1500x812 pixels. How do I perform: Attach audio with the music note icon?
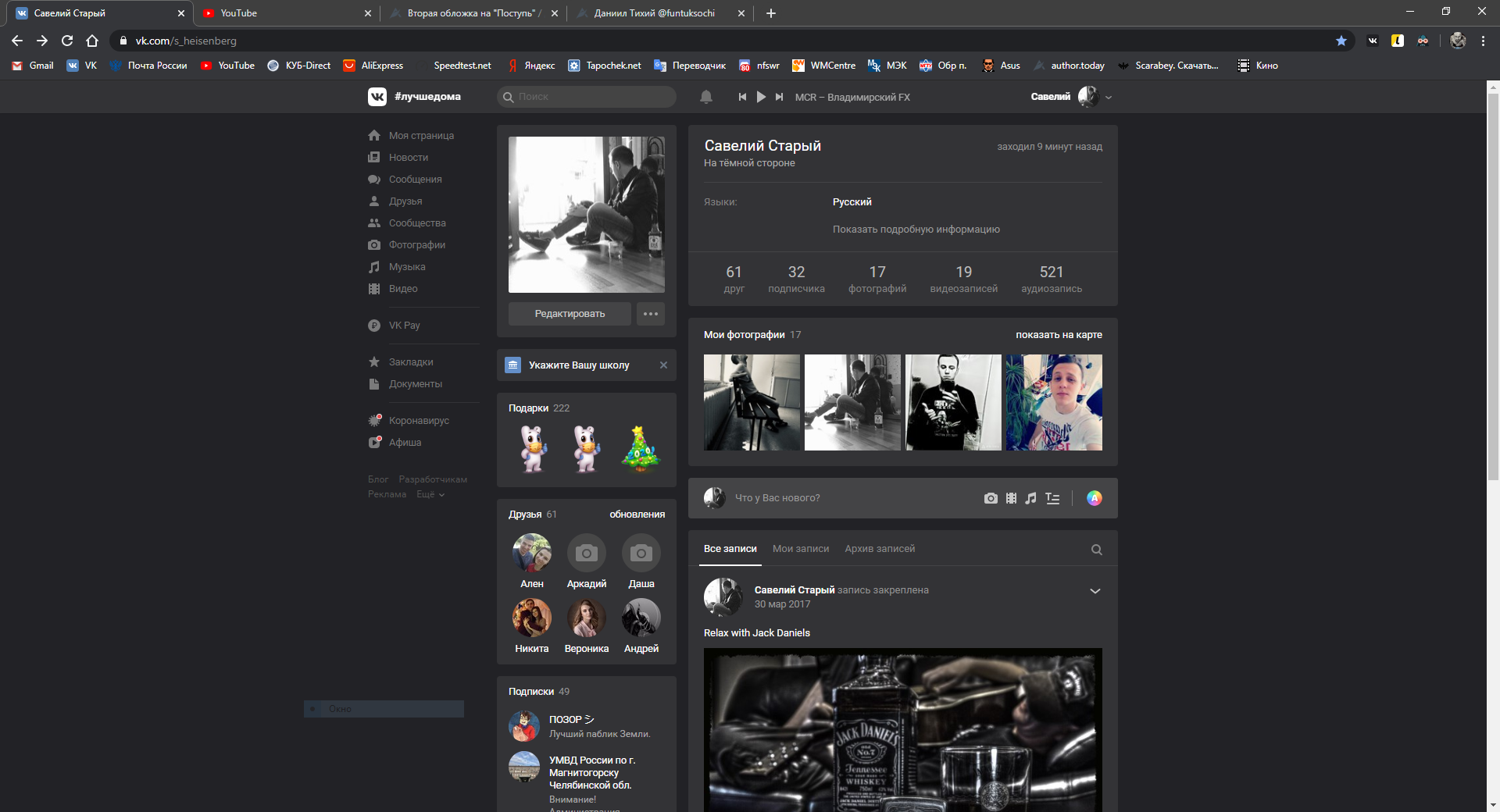pyautogui.click(x=1031, y=498)
